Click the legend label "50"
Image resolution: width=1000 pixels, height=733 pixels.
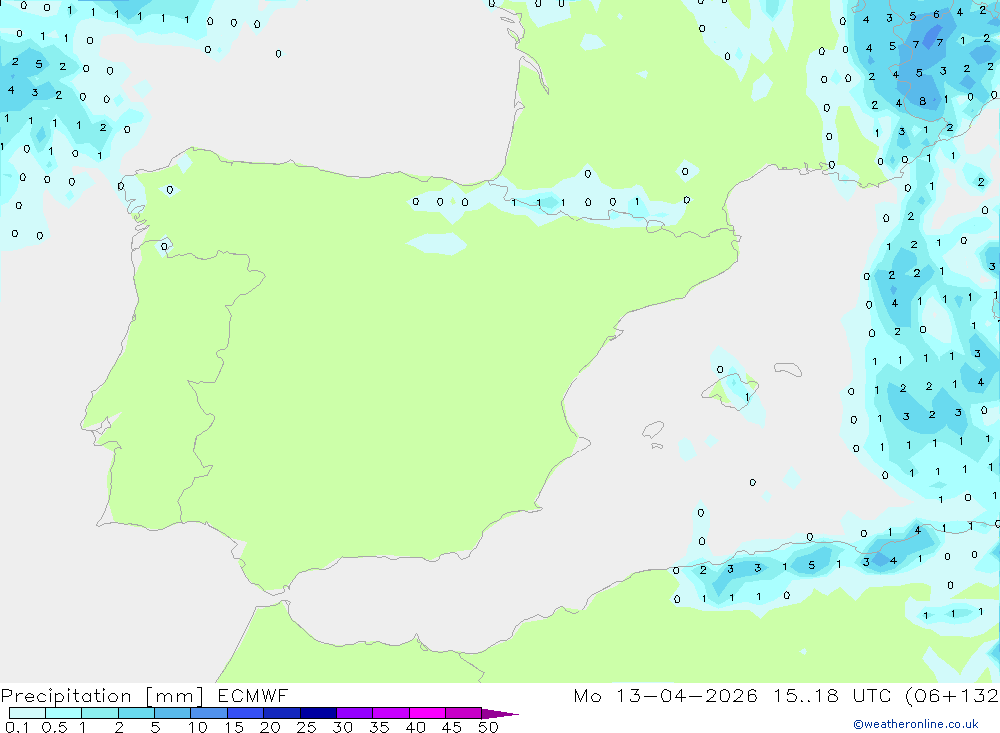point(488,727)
